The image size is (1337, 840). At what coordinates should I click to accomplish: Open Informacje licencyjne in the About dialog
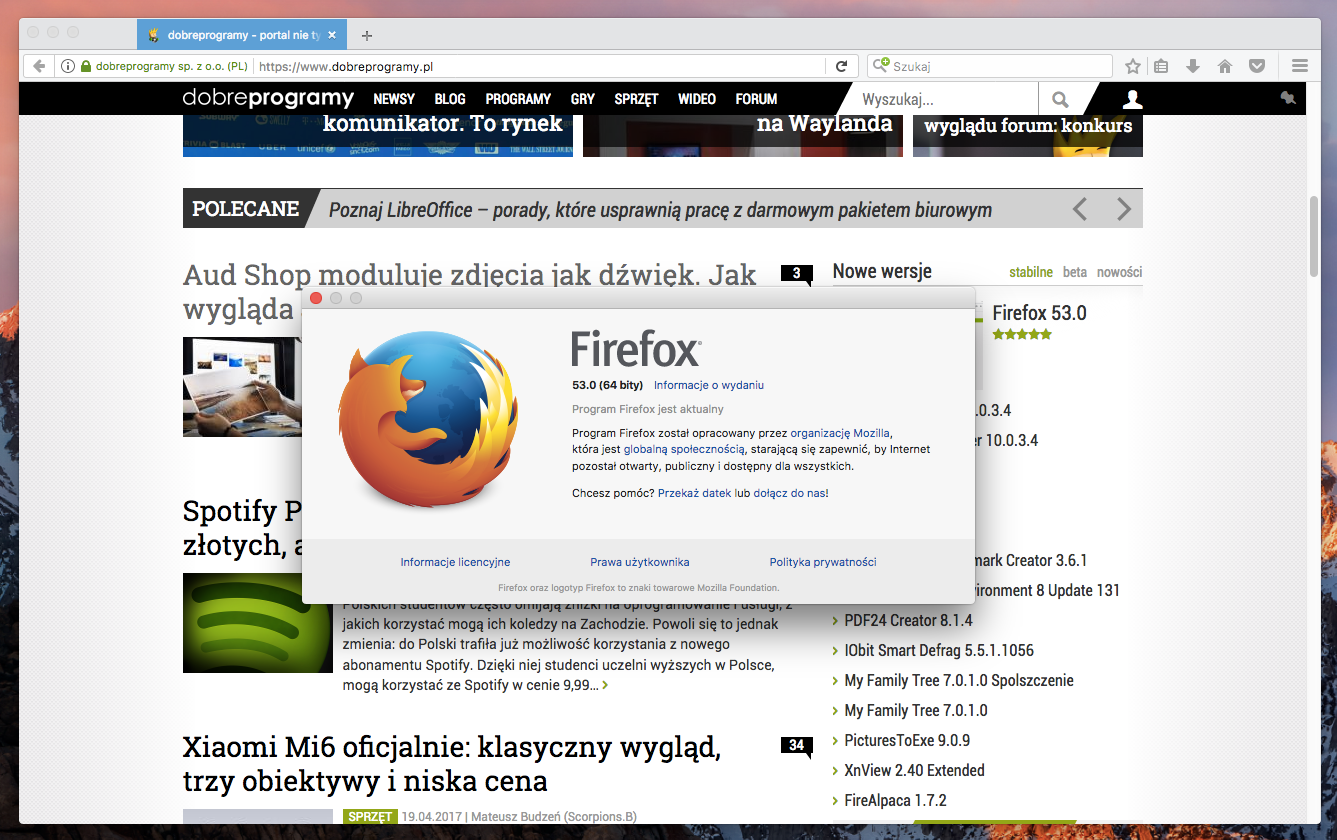click(455, 562)
